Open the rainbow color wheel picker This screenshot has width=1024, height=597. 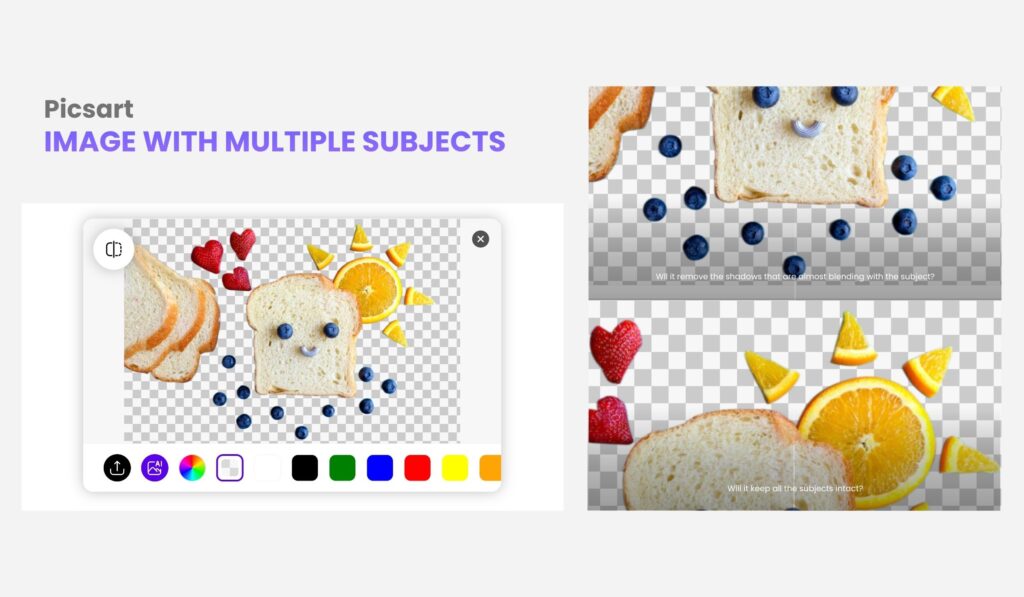192,468
